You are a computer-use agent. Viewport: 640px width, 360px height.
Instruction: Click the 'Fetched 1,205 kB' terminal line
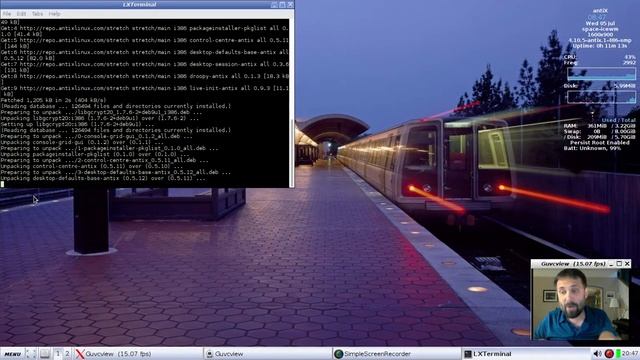click(53, 100)
